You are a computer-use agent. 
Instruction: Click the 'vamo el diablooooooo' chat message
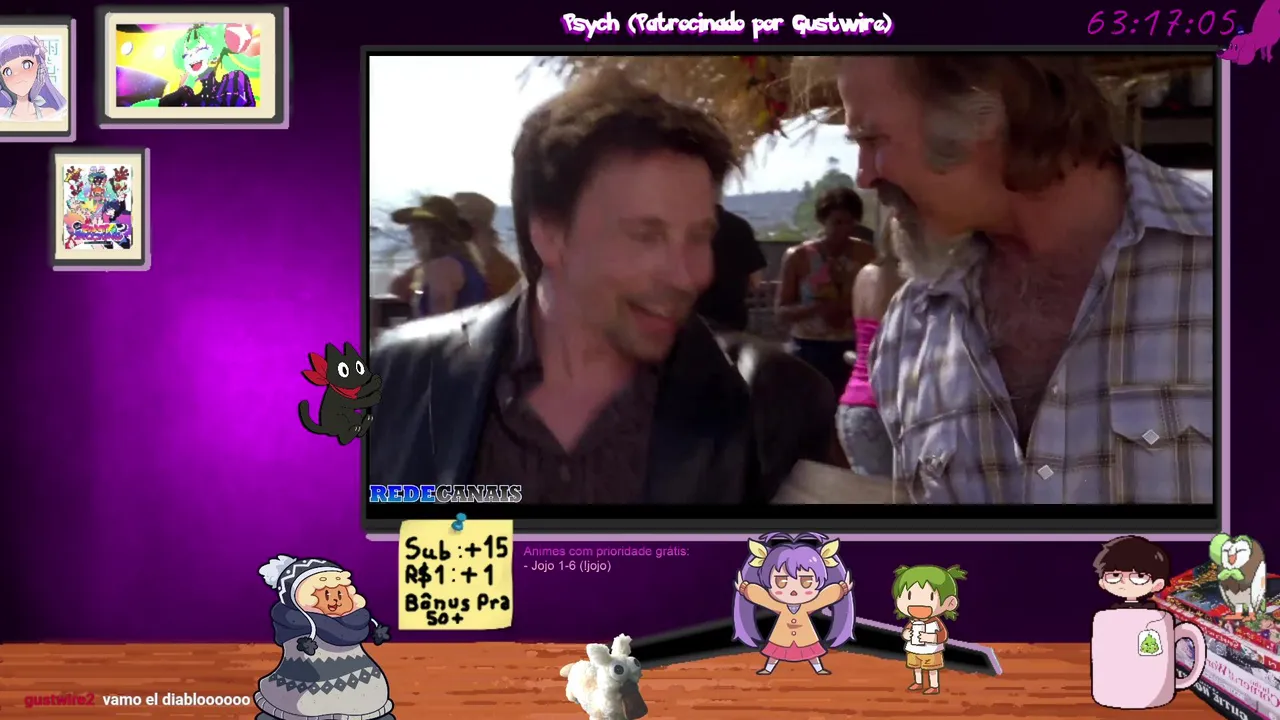click(x=176, y=700)
